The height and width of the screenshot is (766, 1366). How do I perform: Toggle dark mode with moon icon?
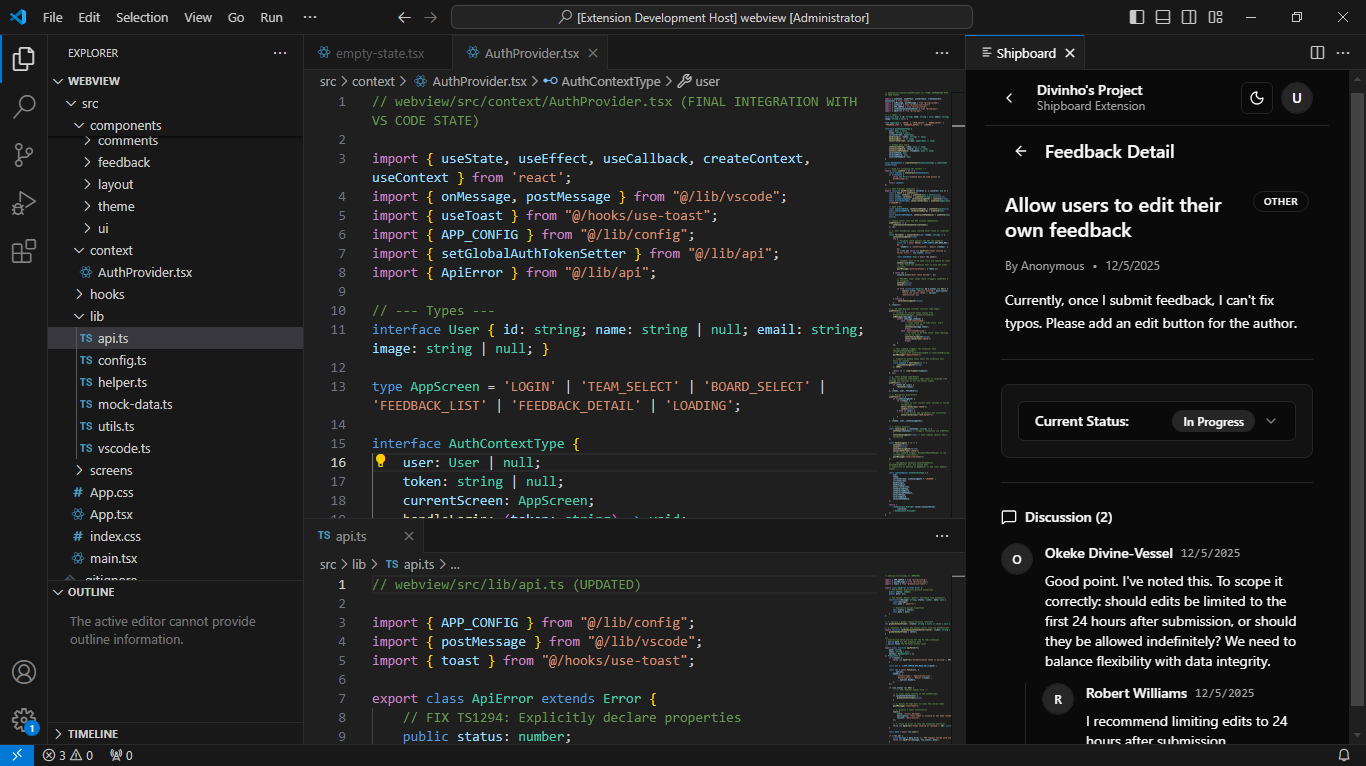coord(1257,98)
